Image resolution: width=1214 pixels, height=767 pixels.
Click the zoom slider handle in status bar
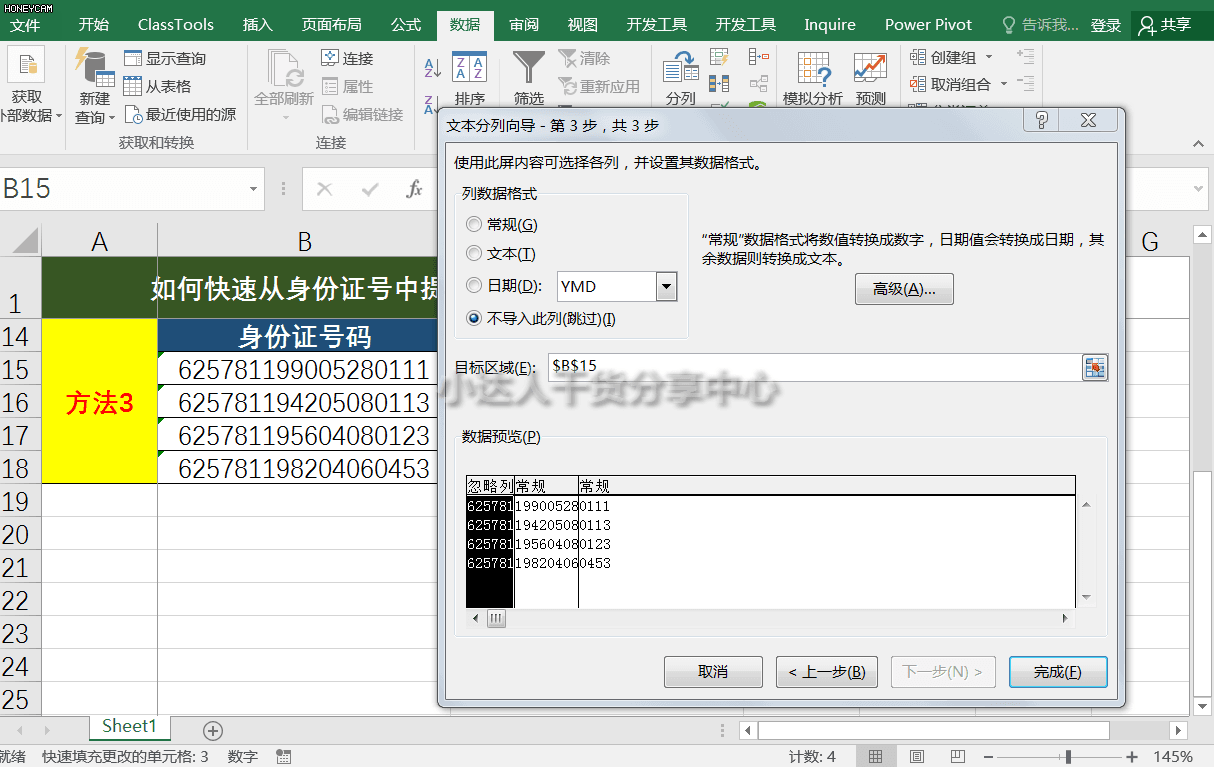(x=1068, y=757)
